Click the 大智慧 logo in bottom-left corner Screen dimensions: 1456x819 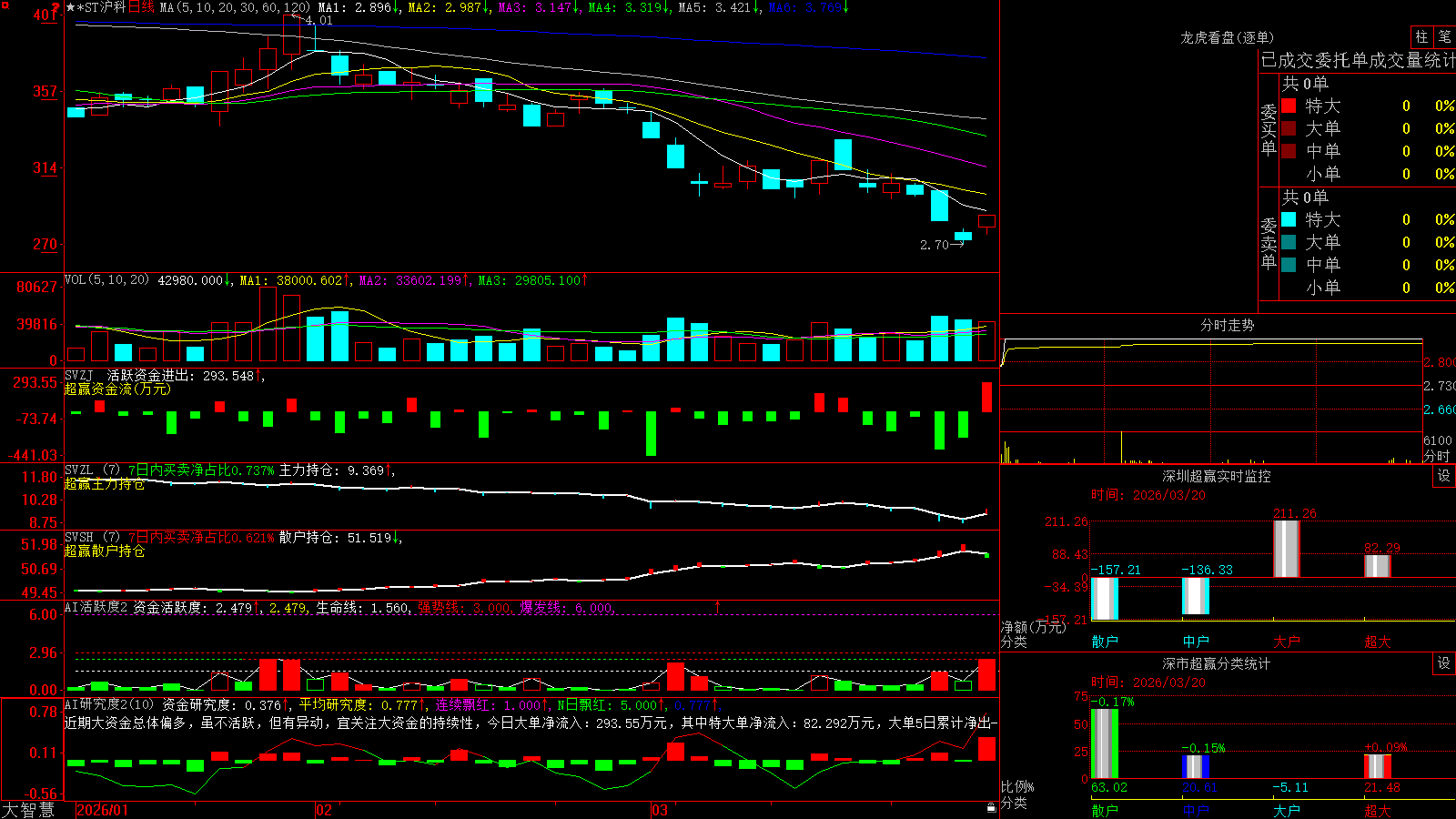click(28, 809)
